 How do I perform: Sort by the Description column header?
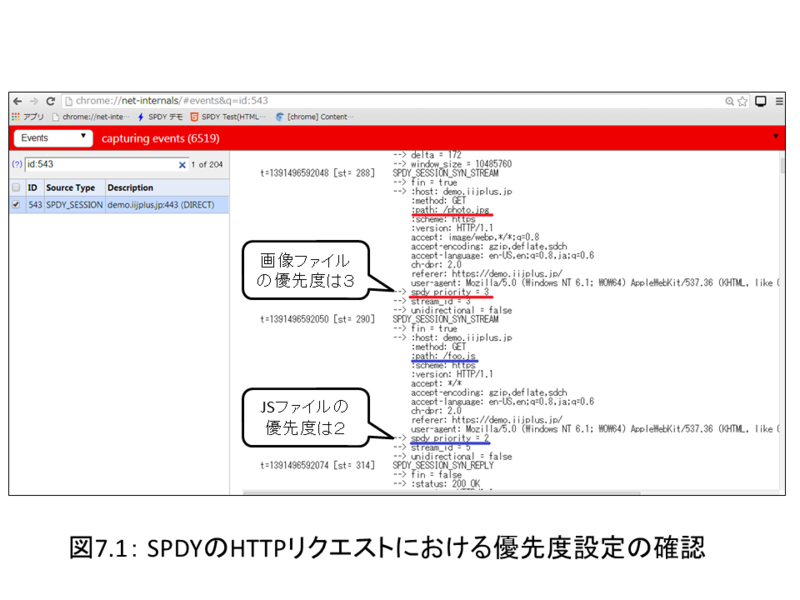click(130, 188)
